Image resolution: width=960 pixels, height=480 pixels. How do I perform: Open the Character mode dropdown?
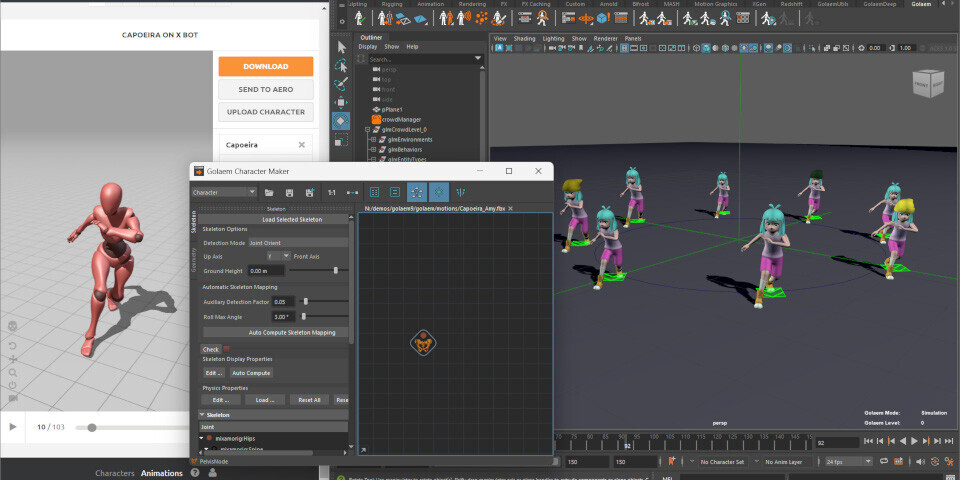point(224,192)
